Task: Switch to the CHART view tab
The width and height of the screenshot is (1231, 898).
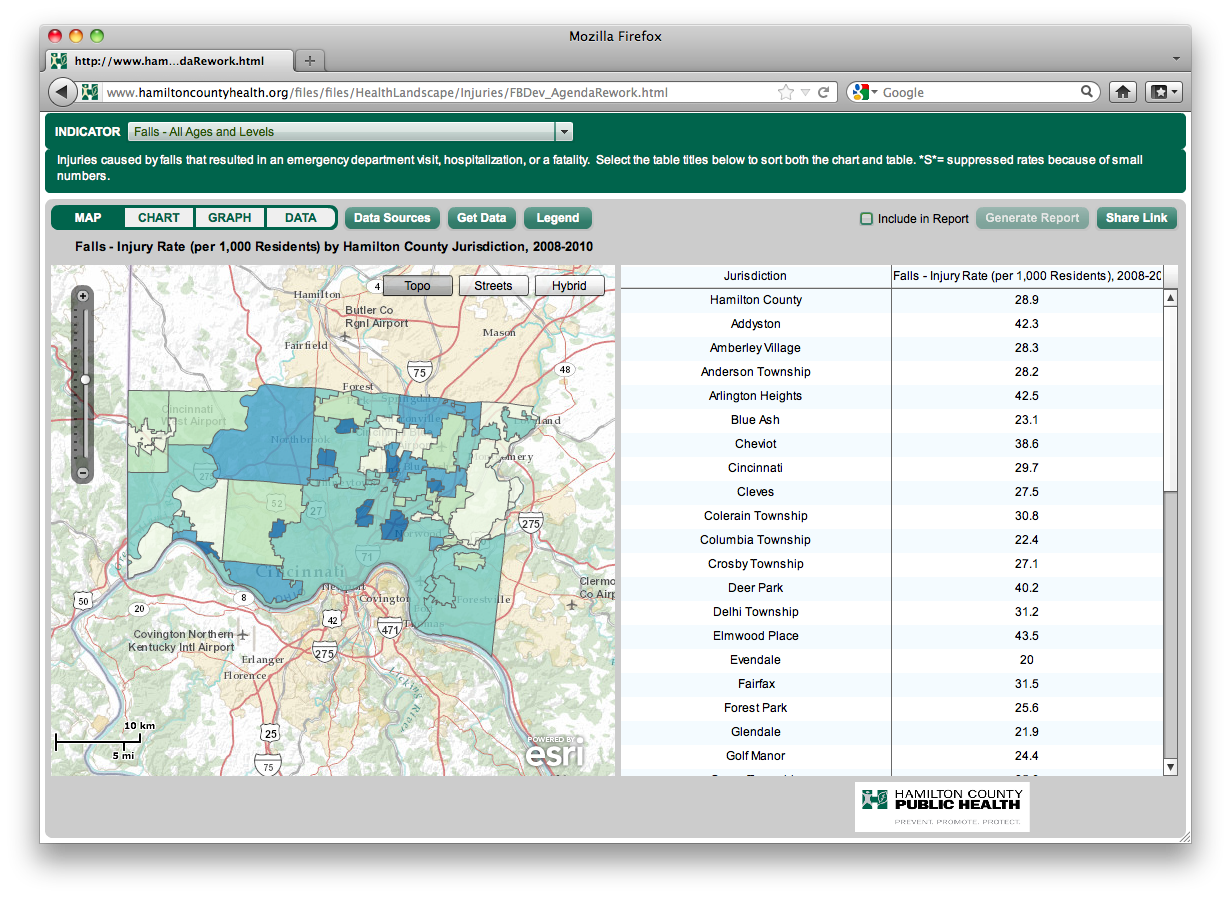Action: (159, 218)
